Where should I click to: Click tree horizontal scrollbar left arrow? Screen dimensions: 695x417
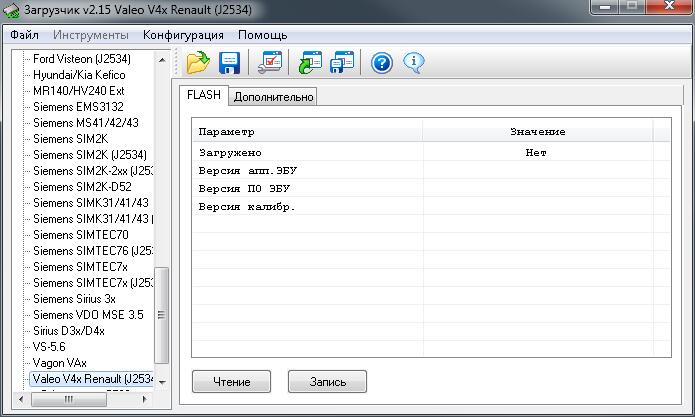click(x=20, y=399)
